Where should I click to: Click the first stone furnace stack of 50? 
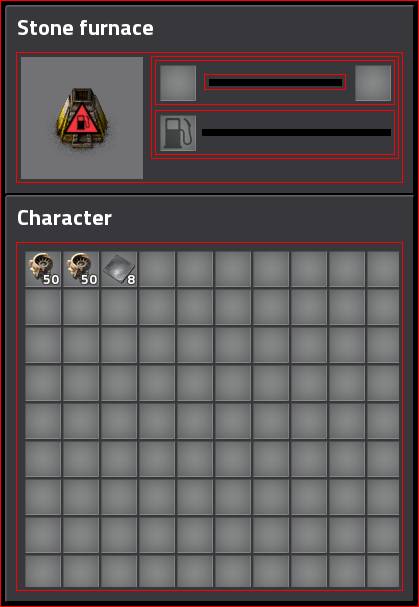coord(43,269)
